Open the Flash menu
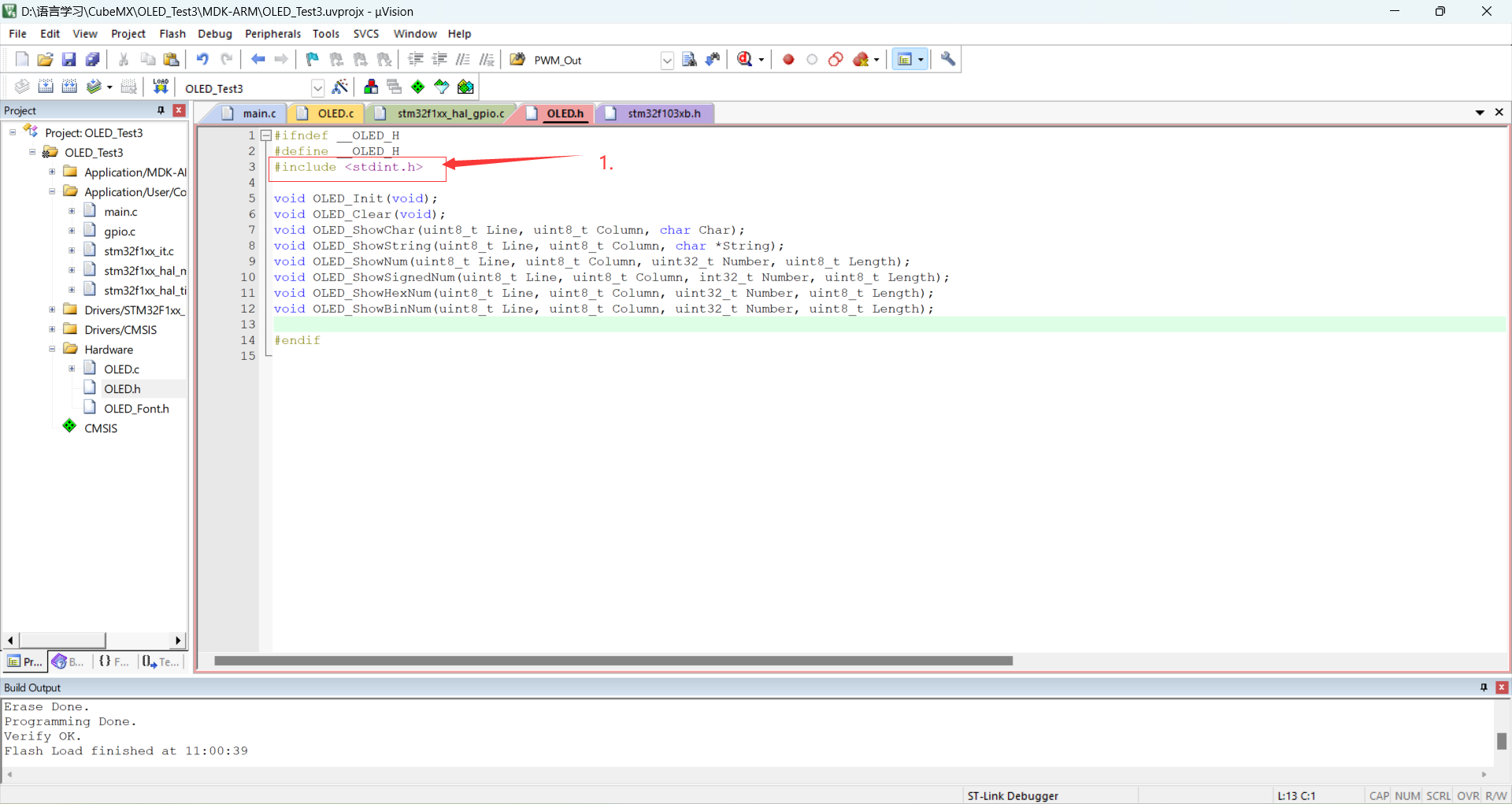1512x804 pixels. coord(172,34)
